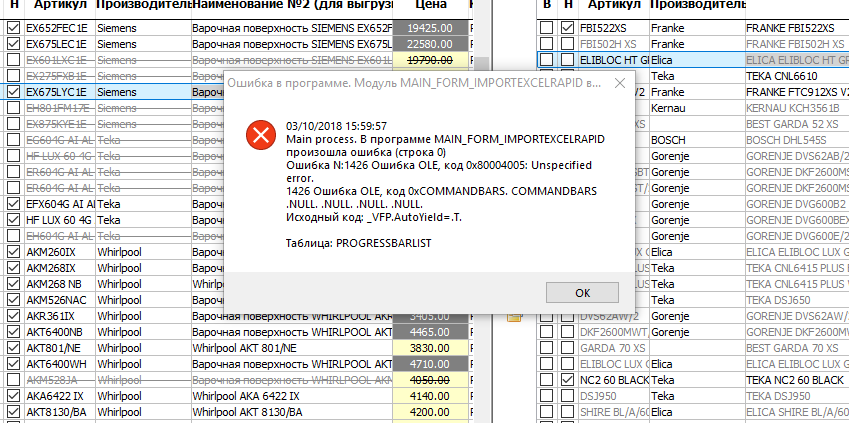Uncheck the AKT8130/BA row checkbox
This screenshot has height=423, width=849.
pyautogui.click(x=14, y=412)
